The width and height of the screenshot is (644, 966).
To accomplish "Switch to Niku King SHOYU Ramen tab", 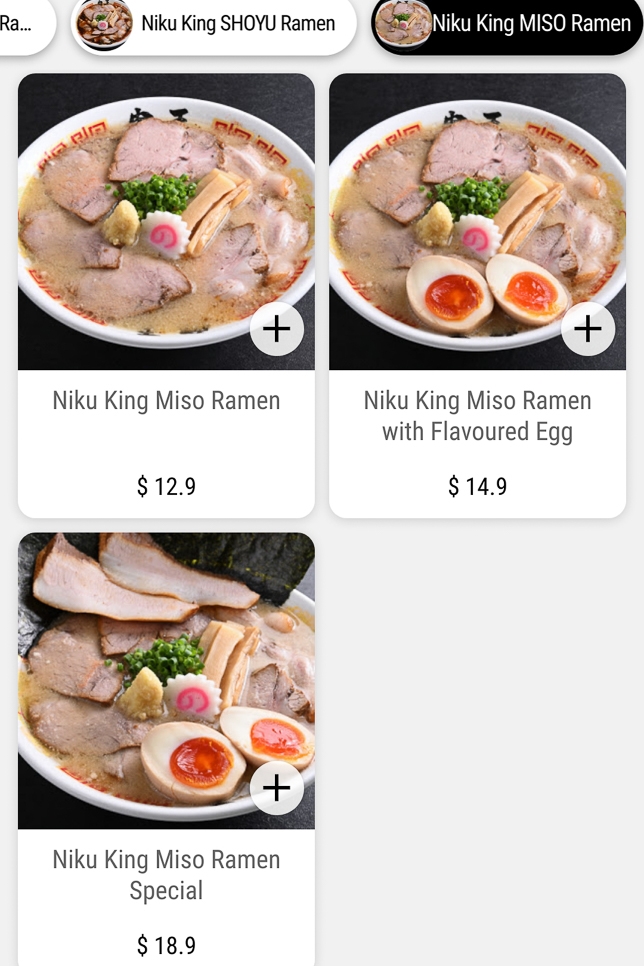I will (237, 23).
